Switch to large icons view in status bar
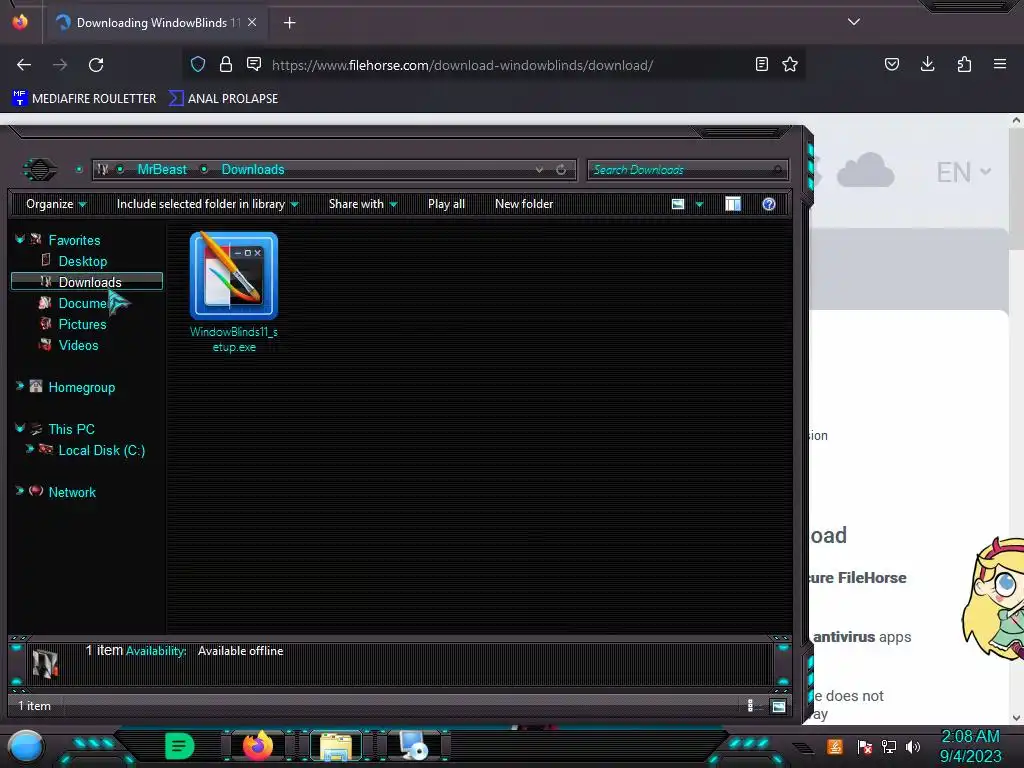Screen dimensions: 1024x768 tap(778, 706)
